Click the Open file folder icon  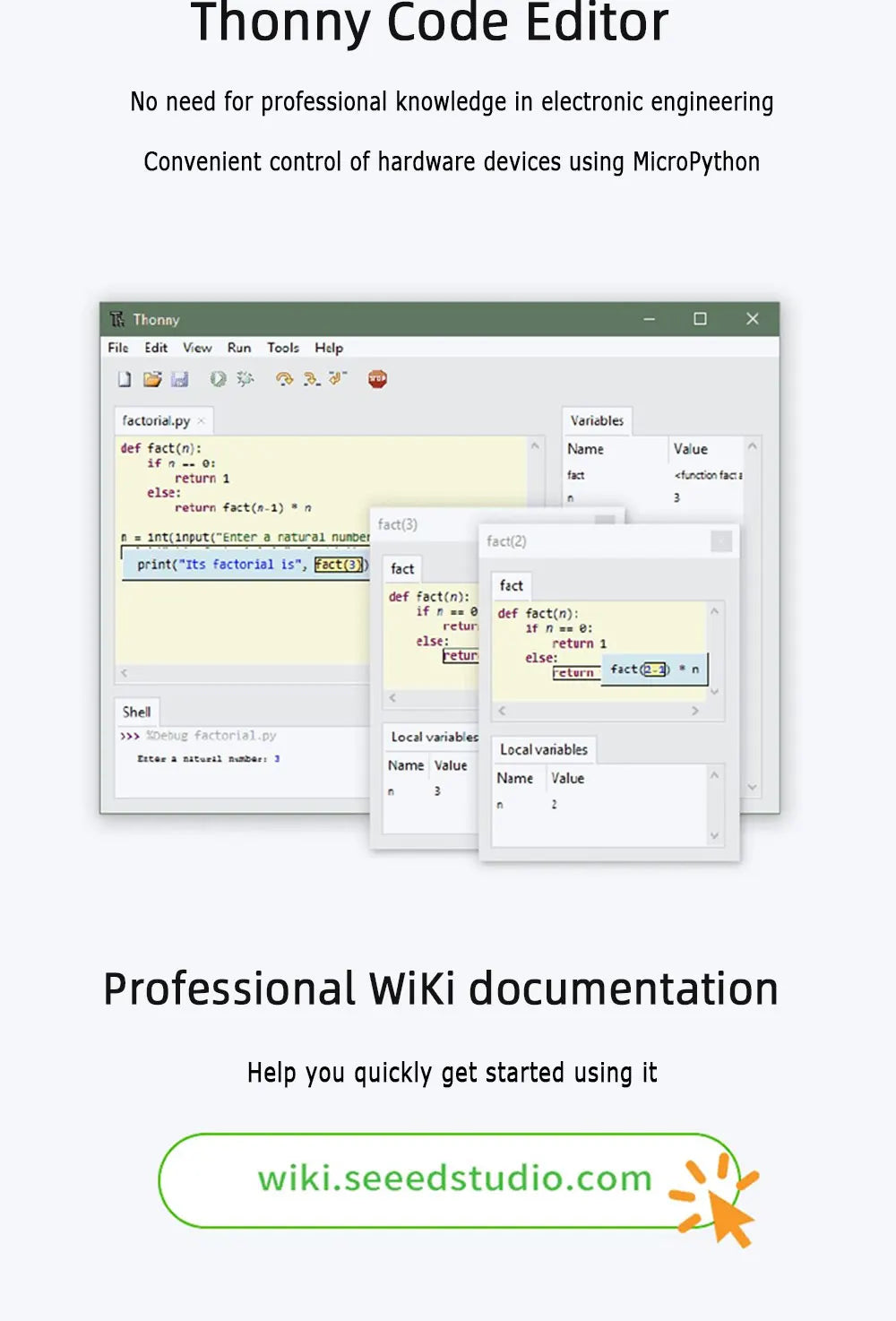[x=152, y=379]
